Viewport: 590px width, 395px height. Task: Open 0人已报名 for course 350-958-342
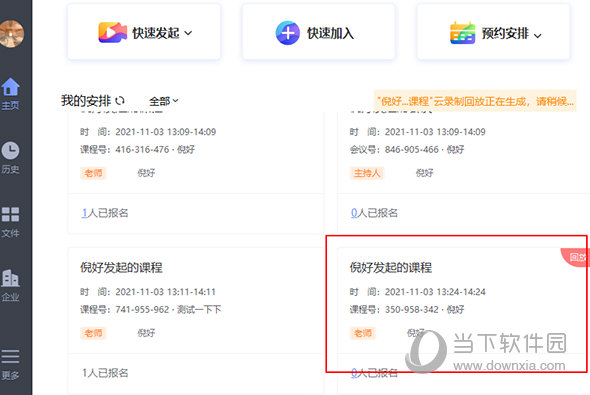[x=374, y=373]
